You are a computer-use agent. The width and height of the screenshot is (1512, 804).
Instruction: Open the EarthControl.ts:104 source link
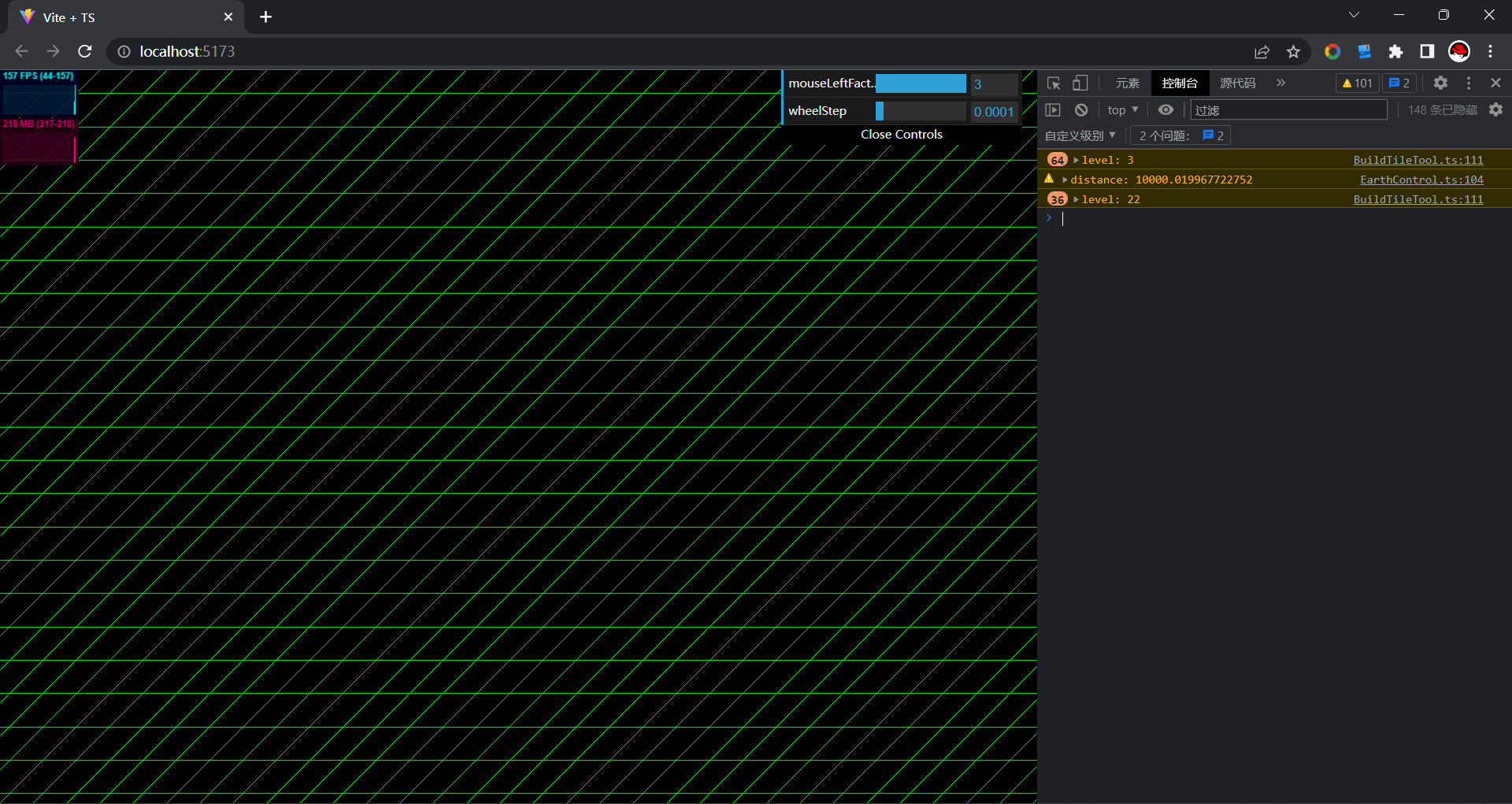pos(1421,180)
